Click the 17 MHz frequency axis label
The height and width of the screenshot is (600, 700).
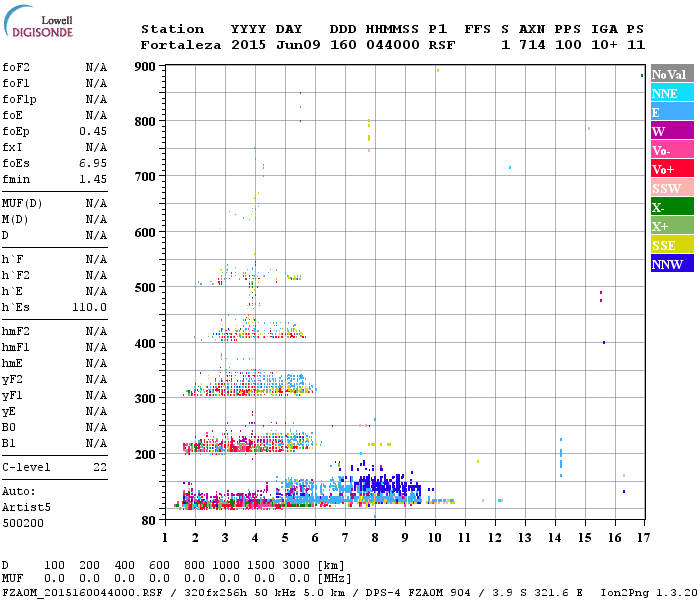pos(643,538)
